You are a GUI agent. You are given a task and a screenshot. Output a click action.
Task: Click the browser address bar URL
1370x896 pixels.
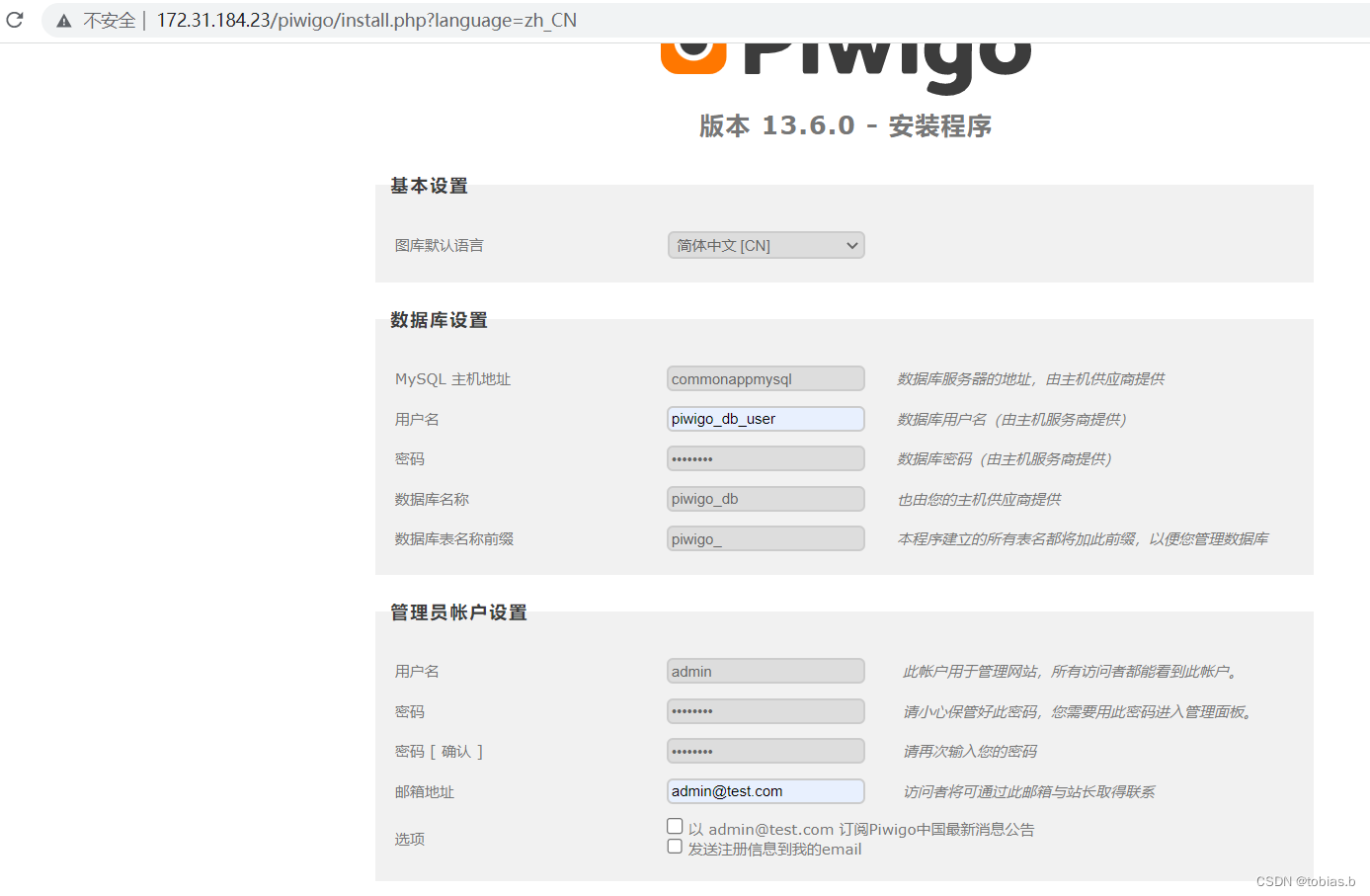coord(366,21)
